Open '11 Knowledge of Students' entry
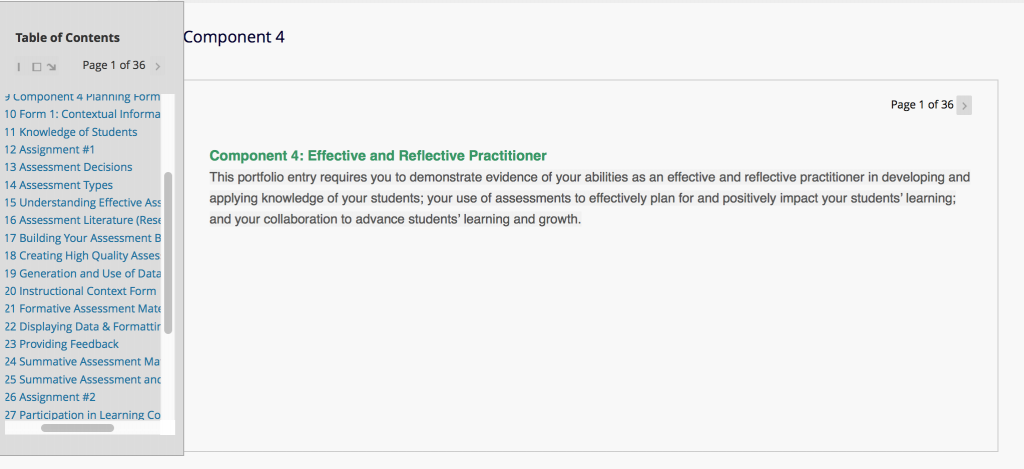The width and height of the screenshot is (1024, 469). [71, 132]
